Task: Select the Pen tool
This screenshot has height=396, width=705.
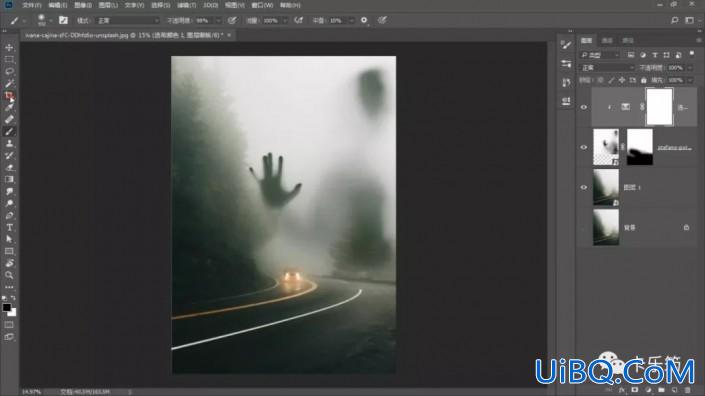Action: click(x=9, y=215)
